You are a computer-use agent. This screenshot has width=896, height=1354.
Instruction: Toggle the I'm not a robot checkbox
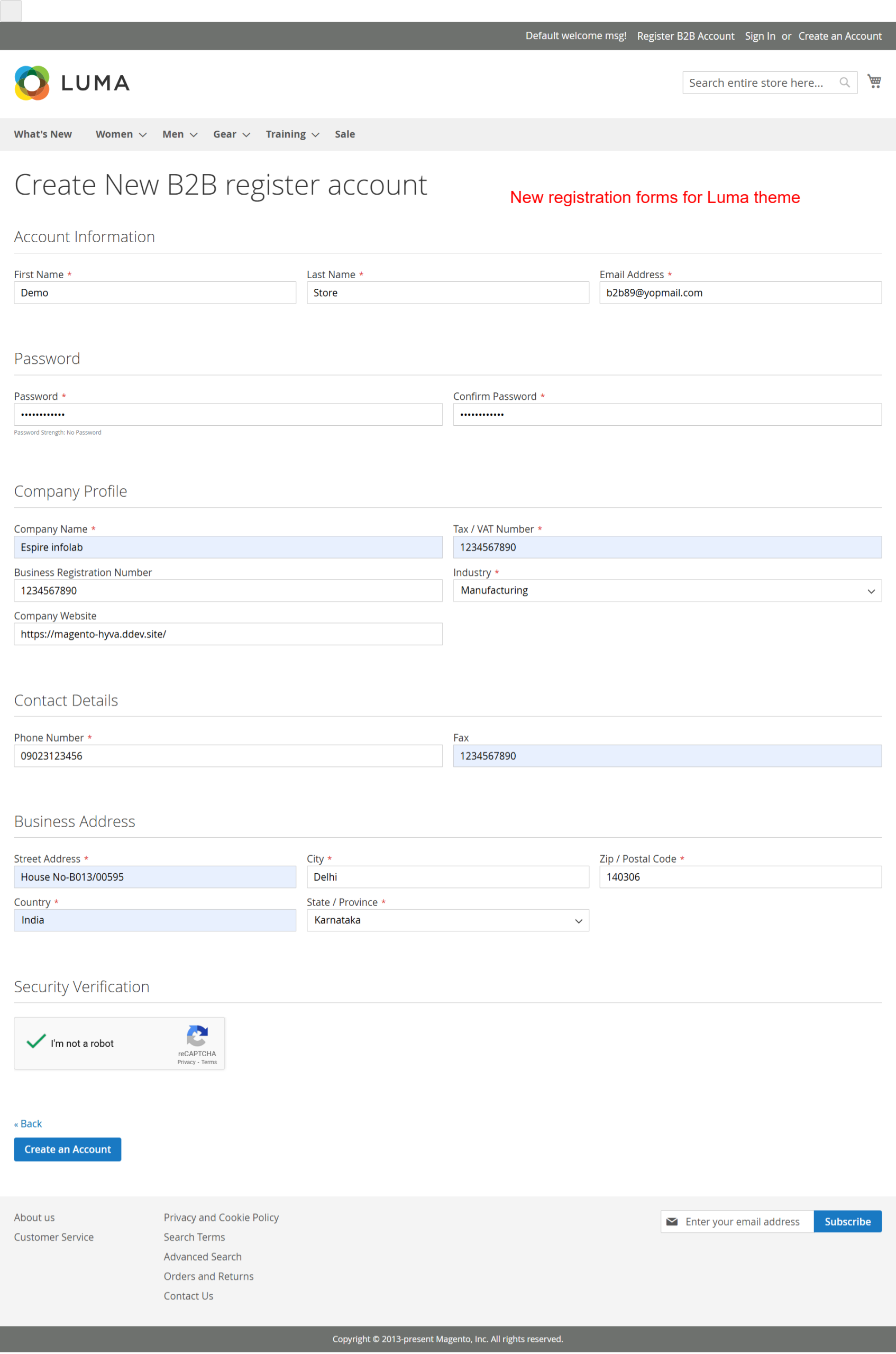36,1042
